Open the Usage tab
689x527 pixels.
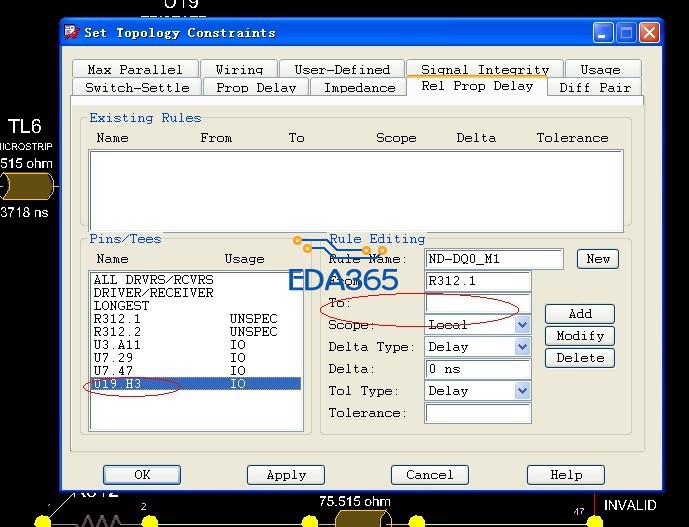[x=603, y=69]
